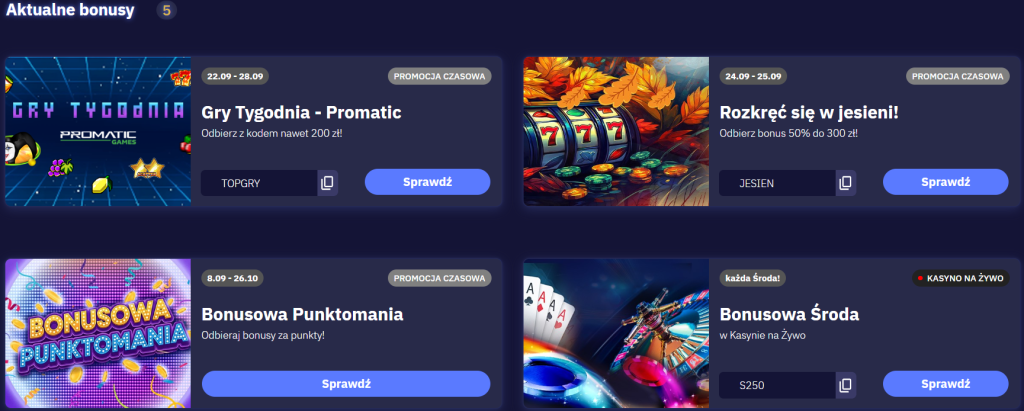This screenshot has width=1024, height=411.
Task: Click Sprawdź for Bonusowa Punktomania
Action: (346, 384)
